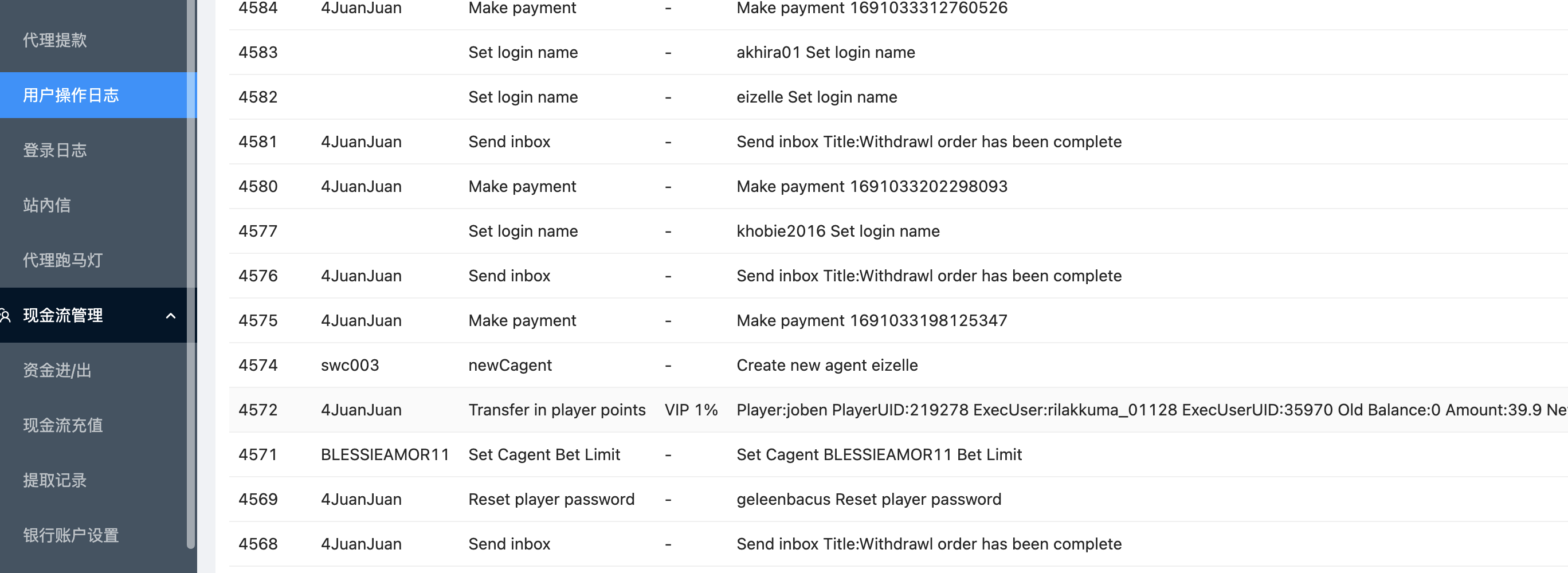Click the 现金流管理 user icon

6,316
